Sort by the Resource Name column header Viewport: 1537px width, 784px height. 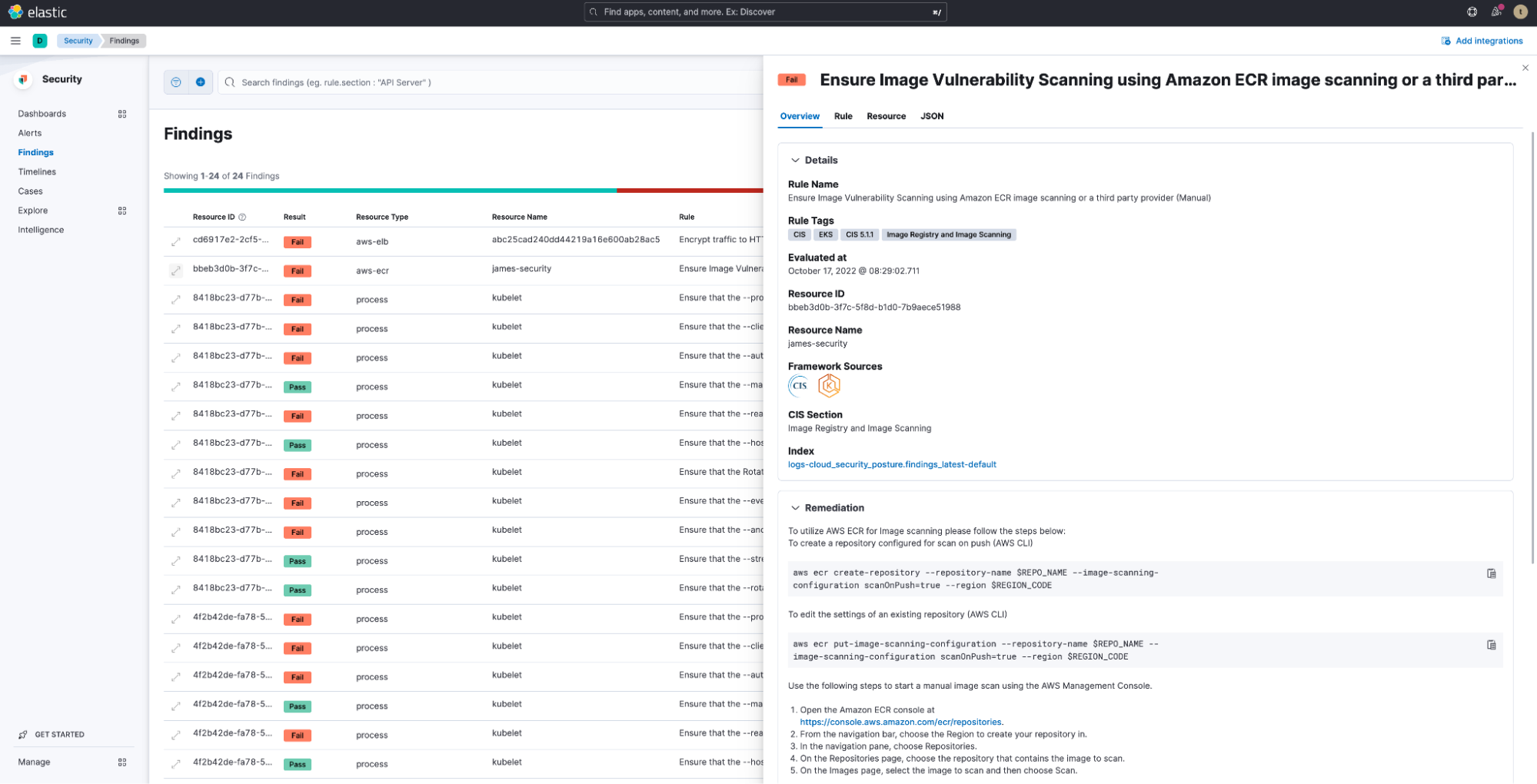pos(520,218)
